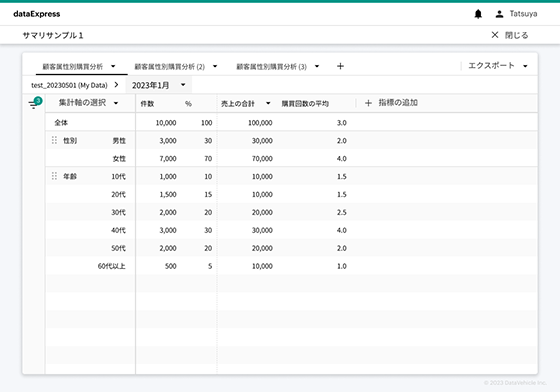
Task: Grab the drag handle beside 性別
Action: (54, 140)
